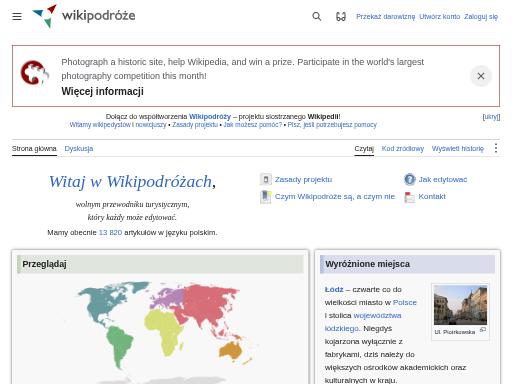Image resolution: width=512 pixels, height=384 pixels.
Task: Click the Przeglądaj section heading
Action: 44,264
